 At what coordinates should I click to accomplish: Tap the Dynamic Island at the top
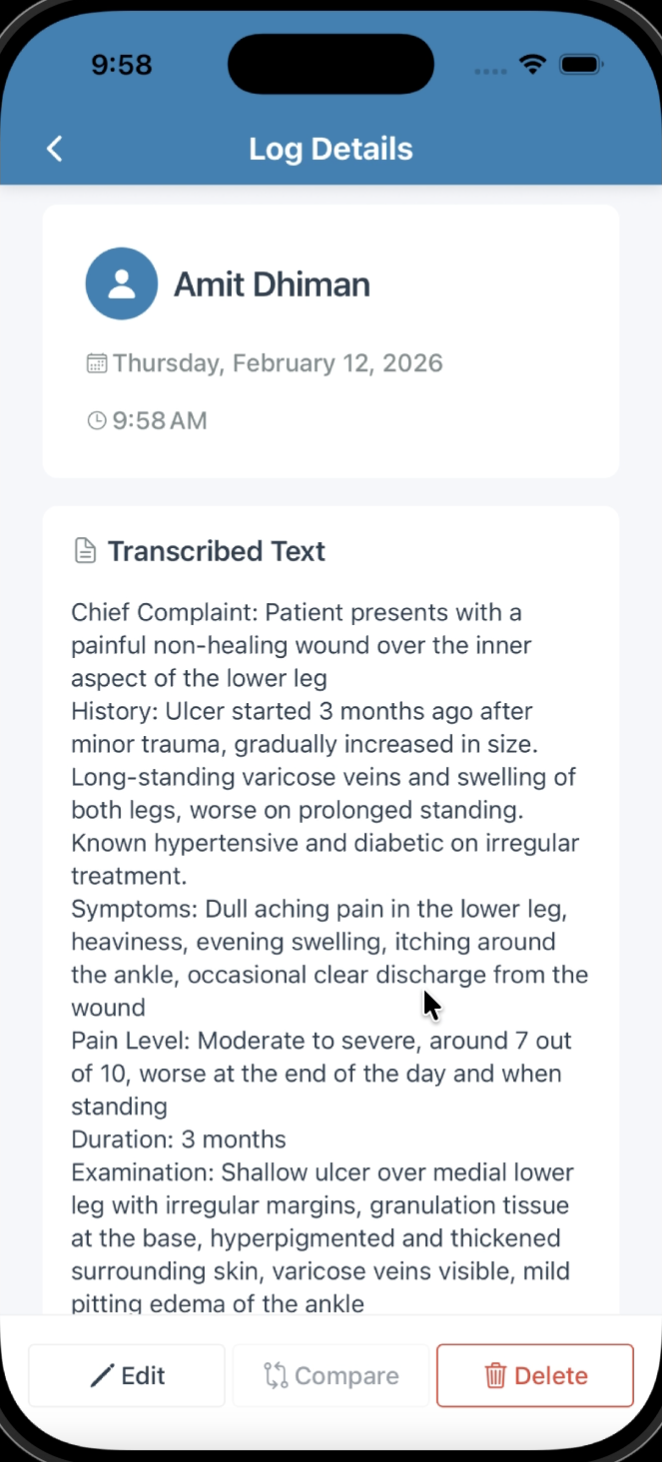point(330,63)
